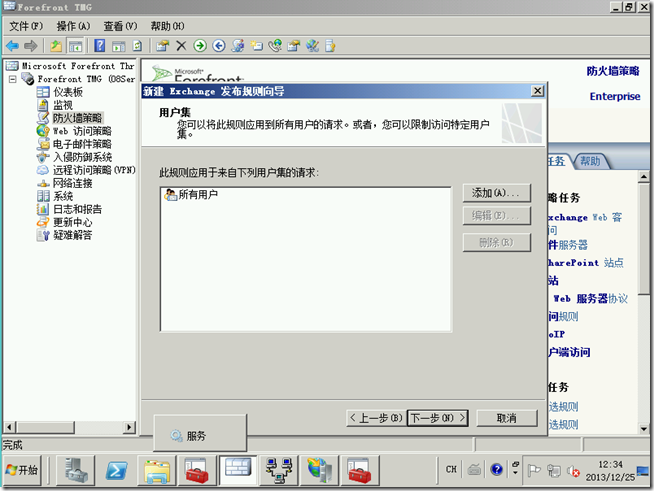Open 日志和报告 node
The height and width of the screenshot is (491, 654).
coord(77,209)
